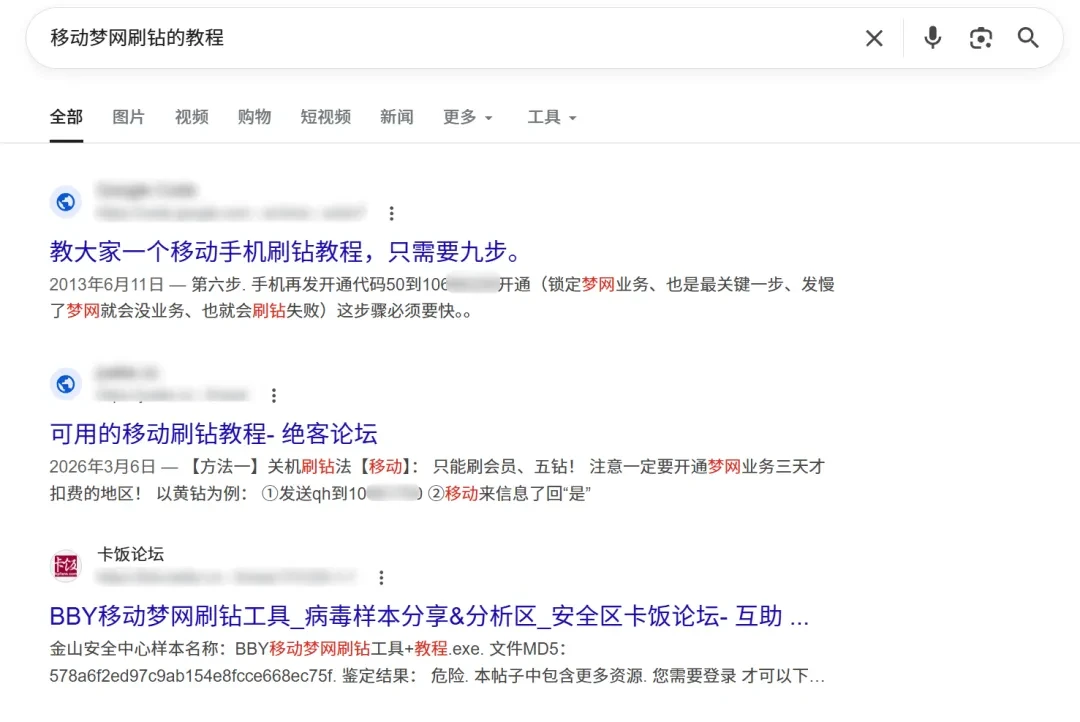
Task: Click globe favicon of first result
Action: [x=66, y=202]
